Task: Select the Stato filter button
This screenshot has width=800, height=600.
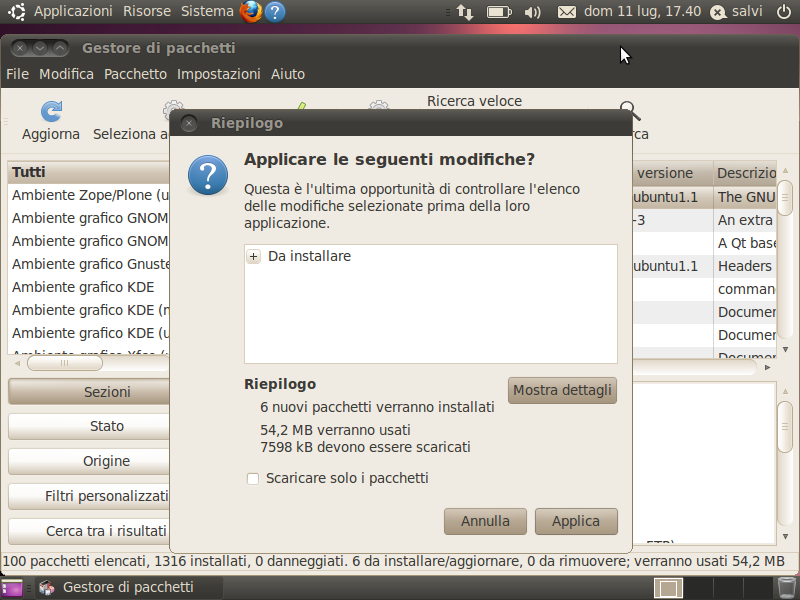Action: 89,426
